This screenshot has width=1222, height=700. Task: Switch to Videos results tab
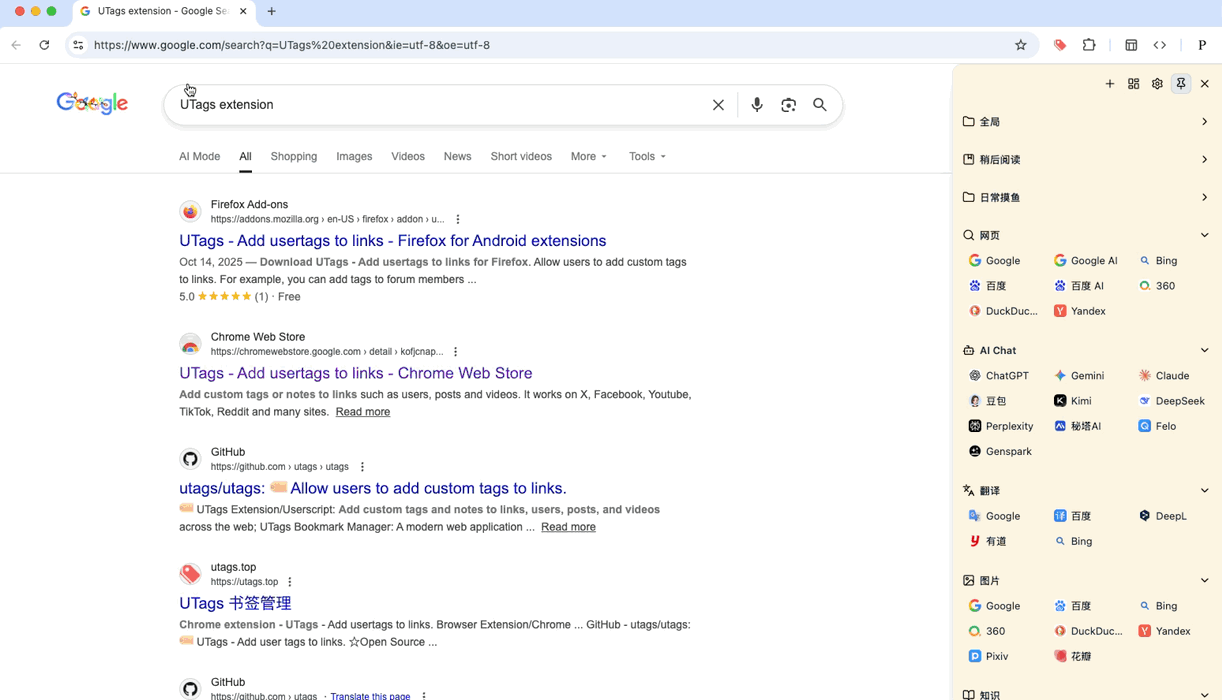pyautogui.click(x=408, y=157)
